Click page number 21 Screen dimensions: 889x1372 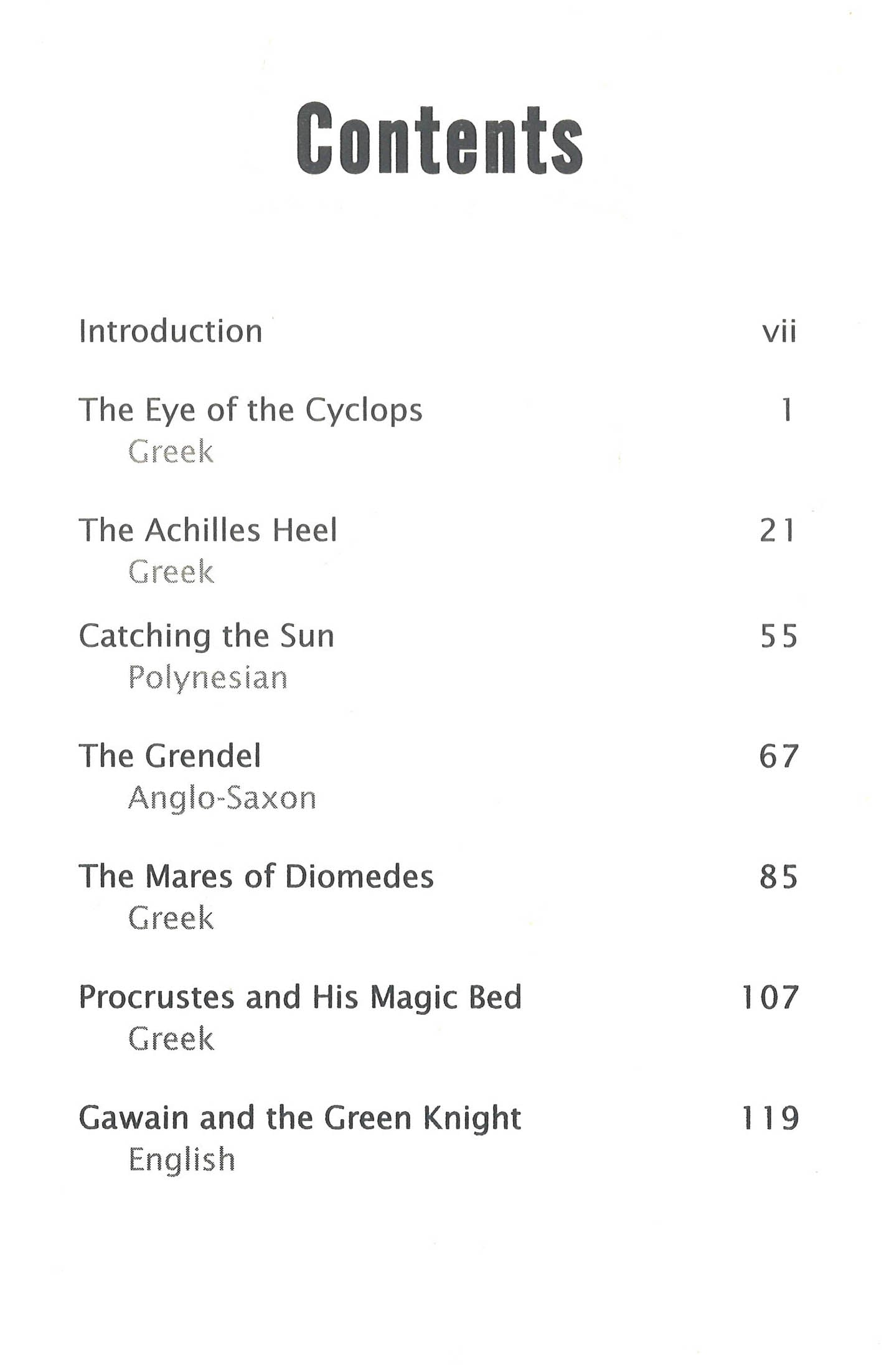click(x=778, y=531)
